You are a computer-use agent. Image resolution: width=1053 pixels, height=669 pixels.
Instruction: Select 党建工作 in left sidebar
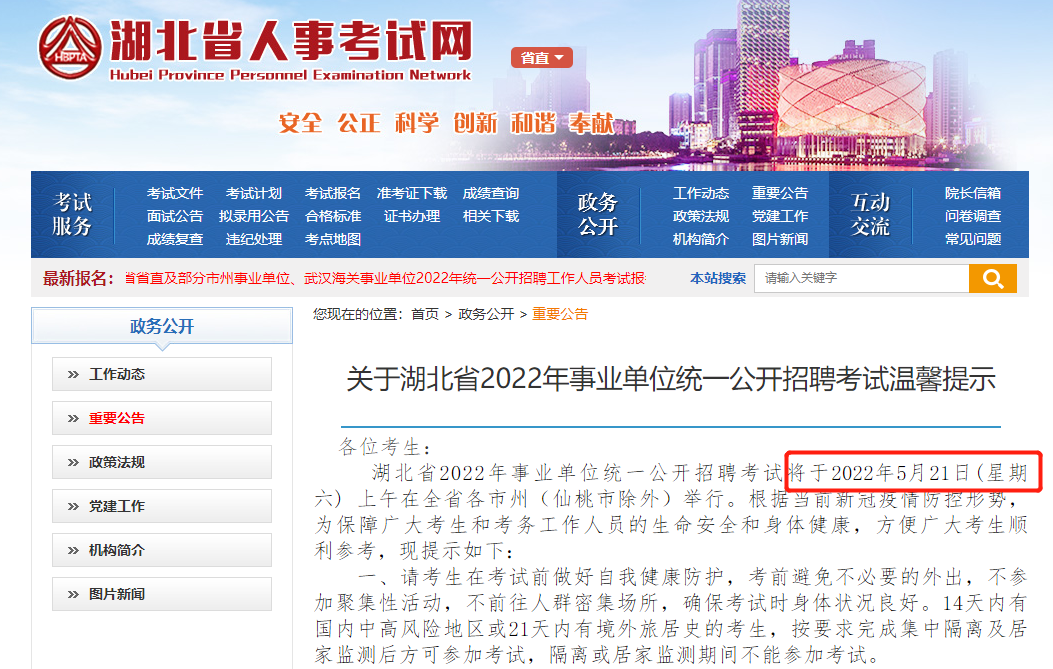tap(162, 506)
